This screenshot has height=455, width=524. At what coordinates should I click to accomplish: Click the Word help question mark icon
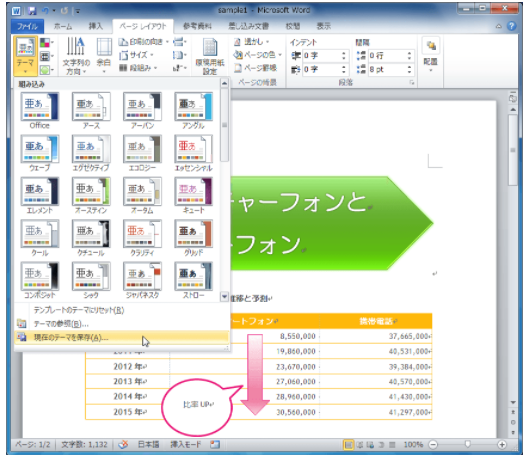pyautogui.click(x=512, y=26)
